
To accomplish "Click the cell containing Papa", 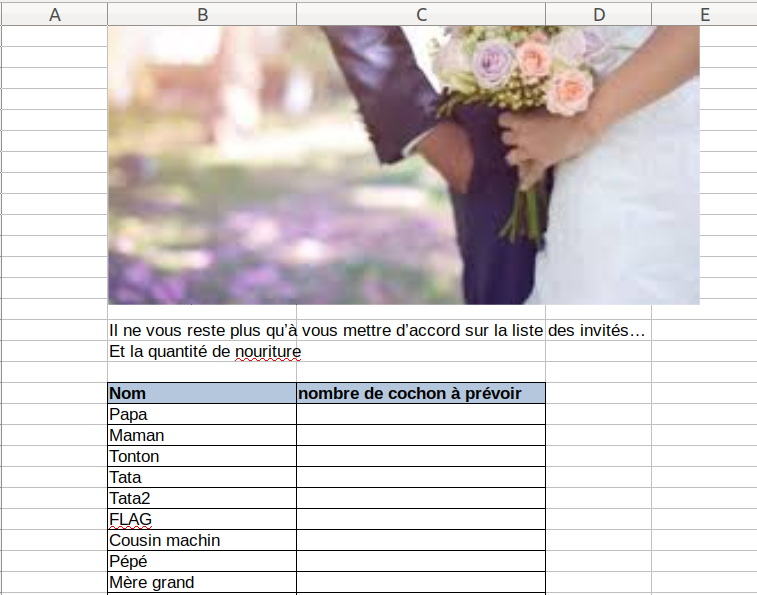I will tap(202, 414).
